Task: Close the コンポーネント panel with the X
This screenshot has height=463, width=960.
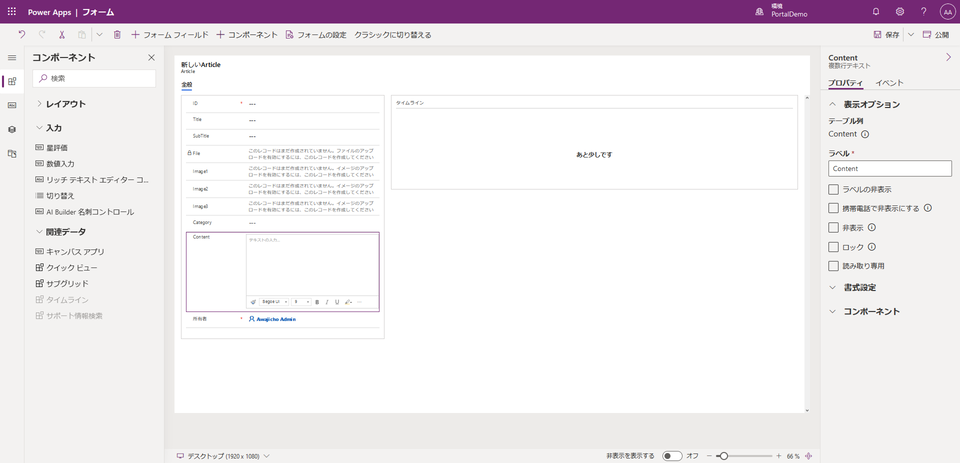Action: coord(151,58)
